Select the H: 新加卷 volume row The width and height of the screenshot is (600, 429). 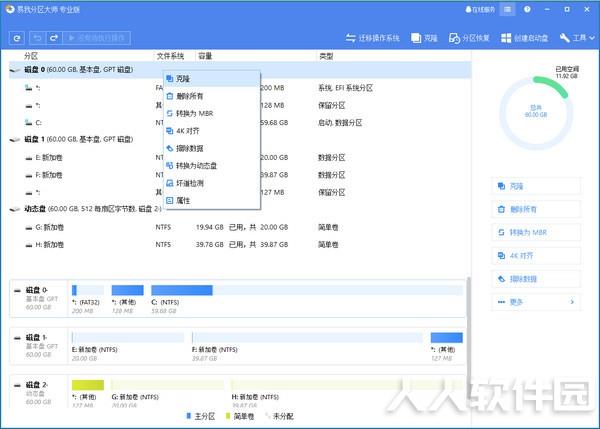coord(240,245)
